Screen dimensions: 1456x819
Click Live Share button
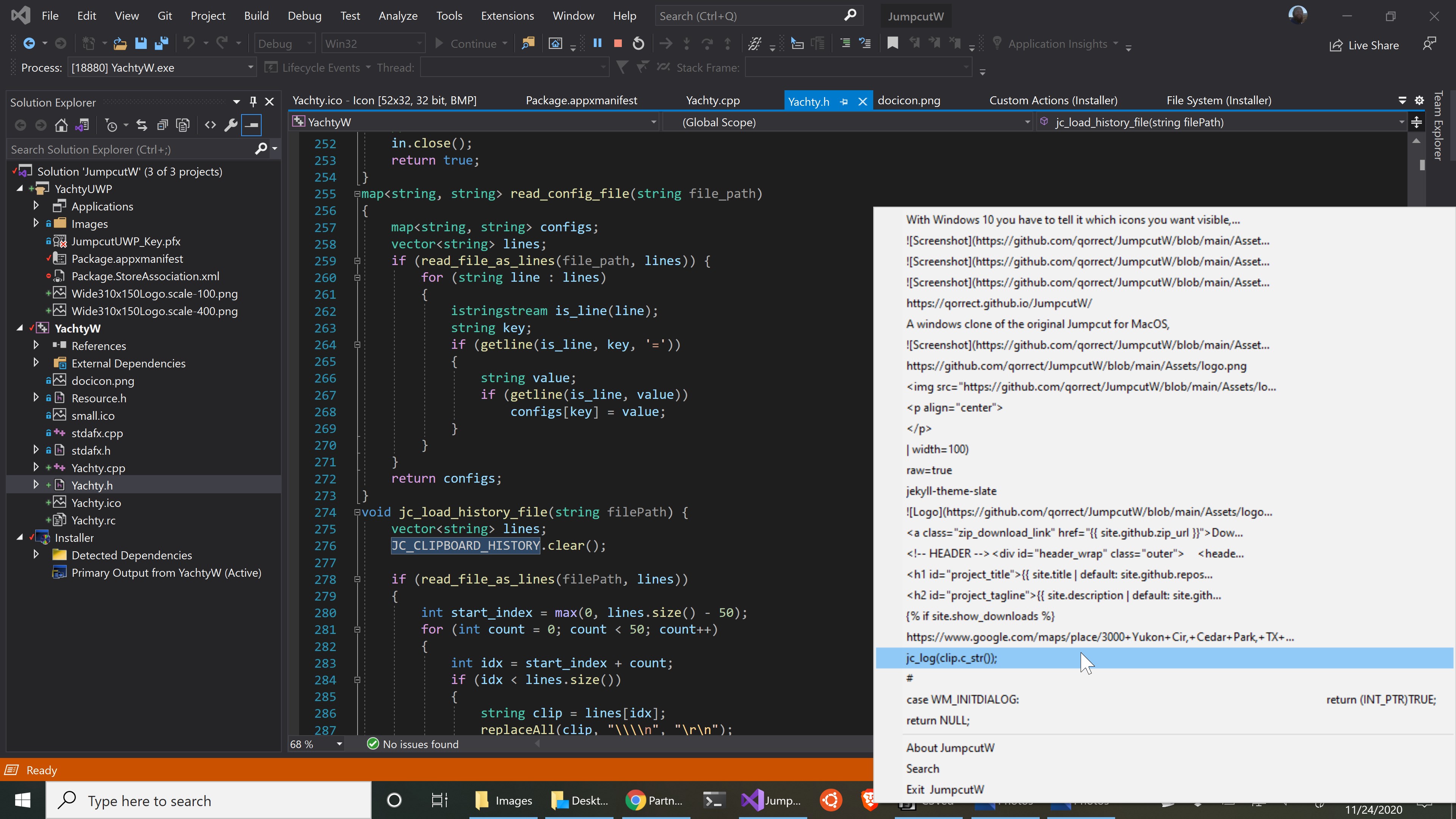pyautogui.click(x=1365, y=45)
